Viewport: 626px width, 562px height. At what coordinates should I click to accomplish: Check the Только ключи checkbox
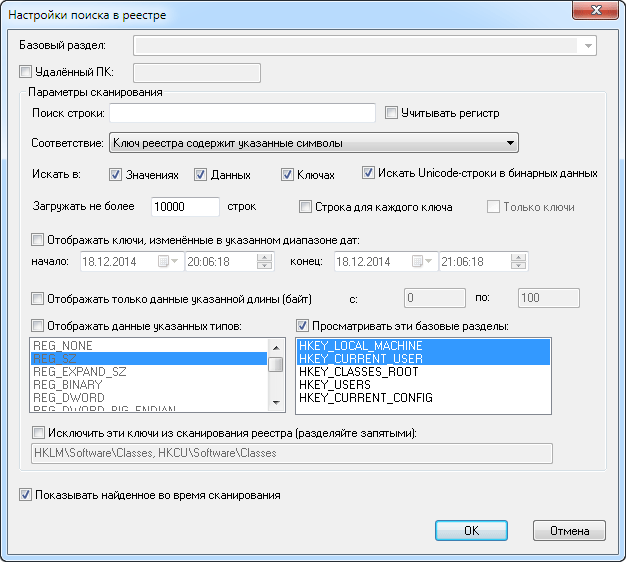(493, 207)
